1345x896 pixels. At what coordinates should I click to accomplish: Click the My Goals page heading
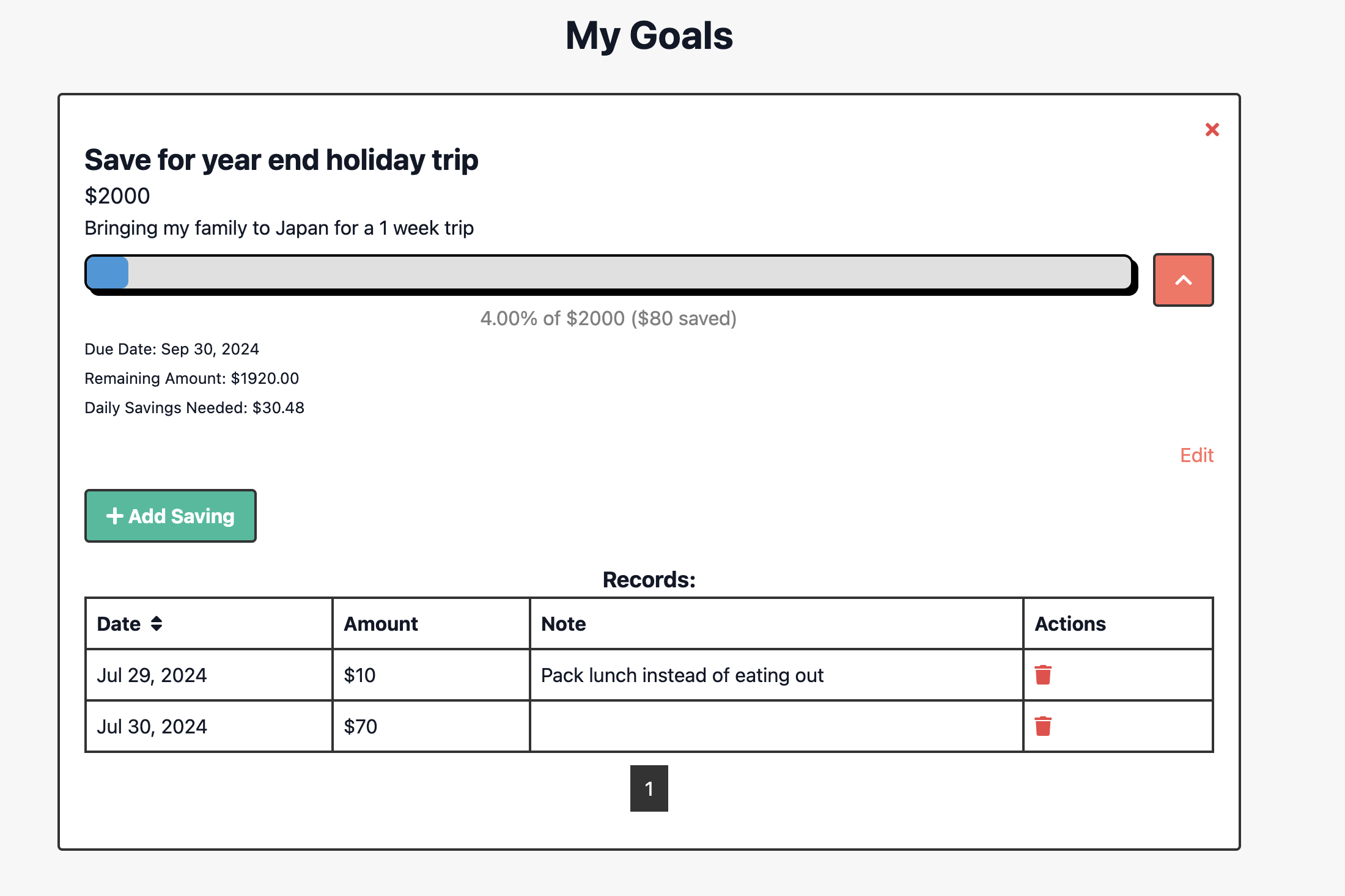[649, 35]
